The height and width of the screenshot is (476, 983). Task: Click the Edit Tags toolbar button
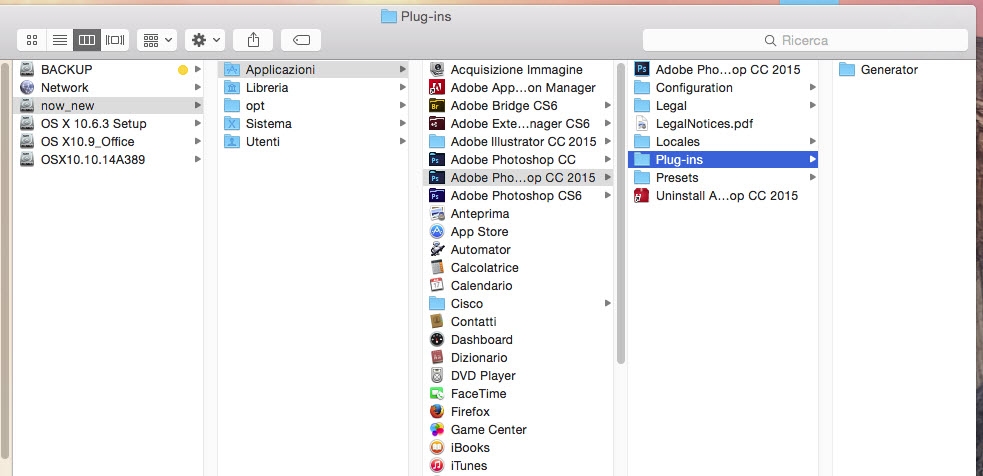(301, 39)
